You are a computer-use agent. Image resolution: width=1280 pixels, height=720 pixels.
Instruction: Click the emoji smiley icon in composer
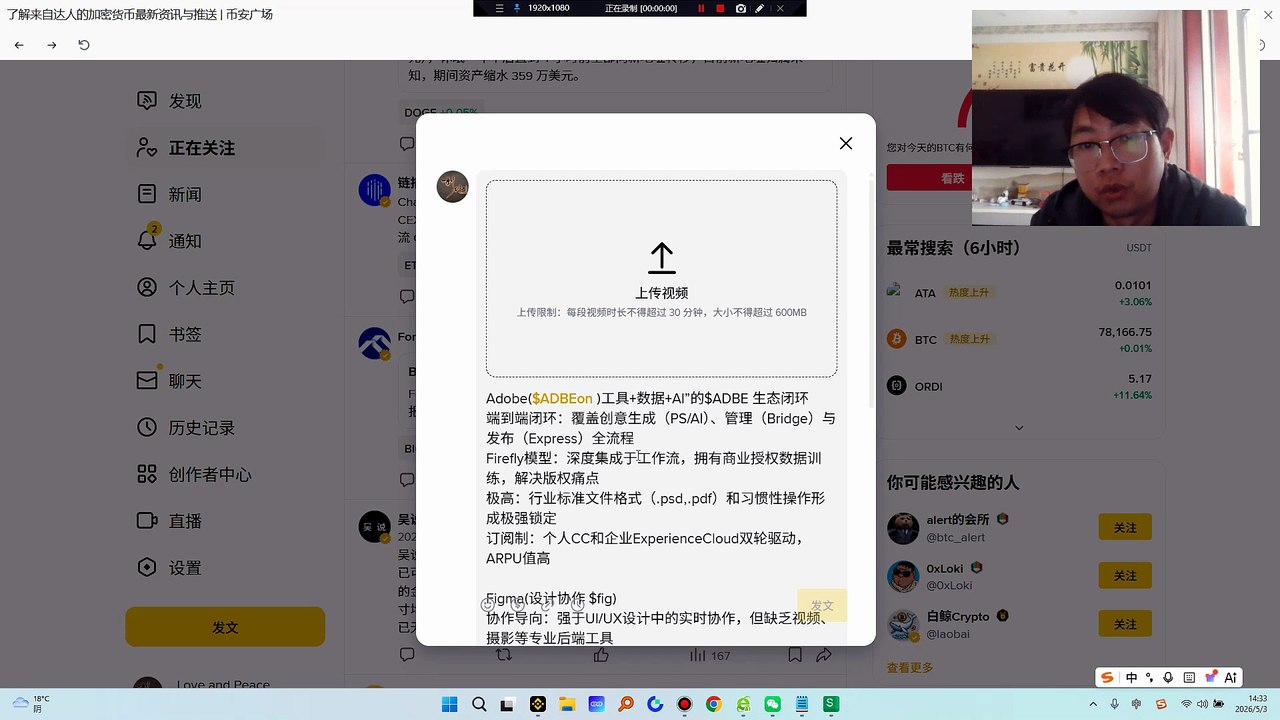pos(488,605)
